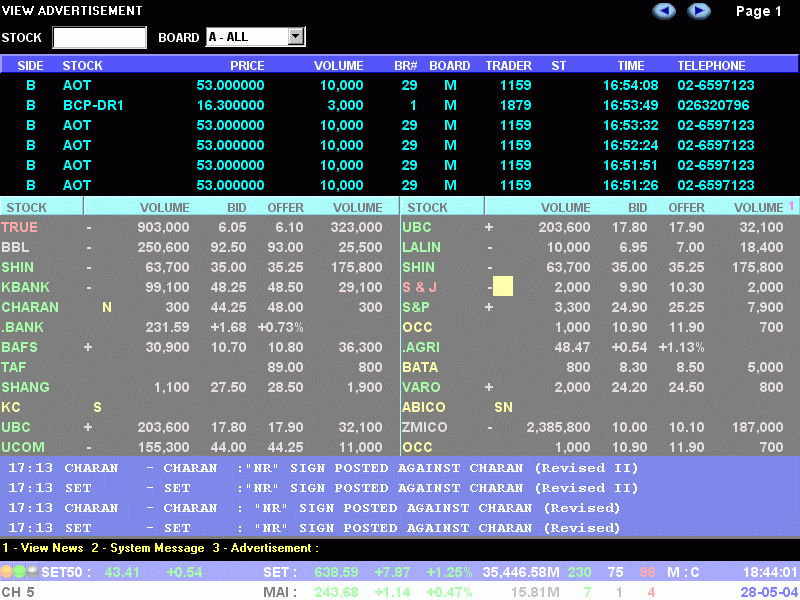
Task: Click MAI index value 243.68
Action: (x=336, y=592)
